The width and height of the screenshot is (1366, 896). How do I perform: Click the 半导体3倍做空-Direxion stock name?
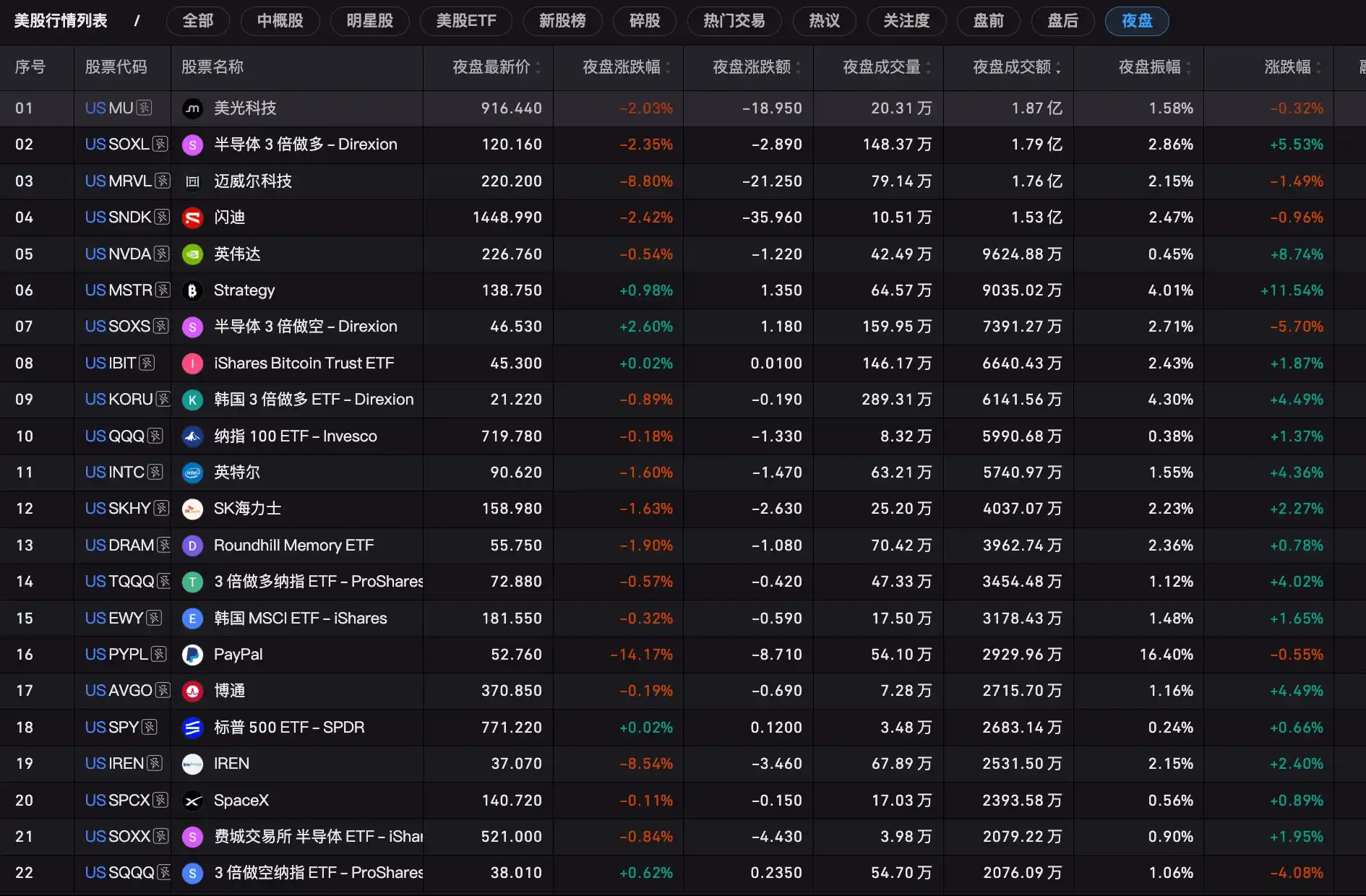click(306, 327)
